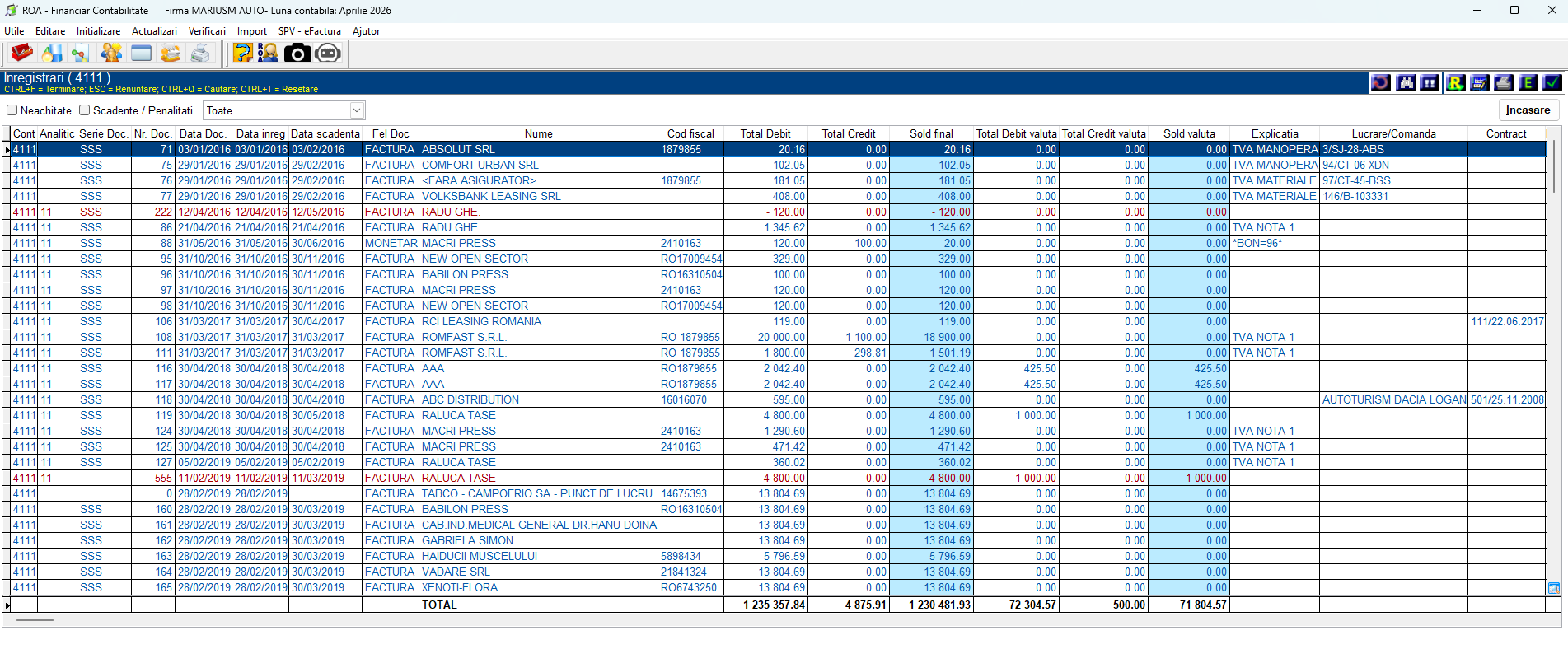Viewport: 1568px width, 649px height.
Task: Click the green checkmark confirm icon
Action: [x=1552, y=82]
